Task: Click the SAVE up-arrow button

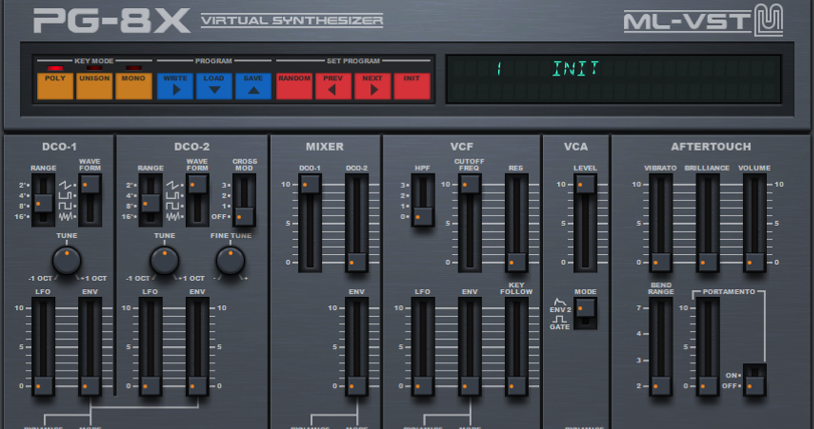Action: (253, 85)
